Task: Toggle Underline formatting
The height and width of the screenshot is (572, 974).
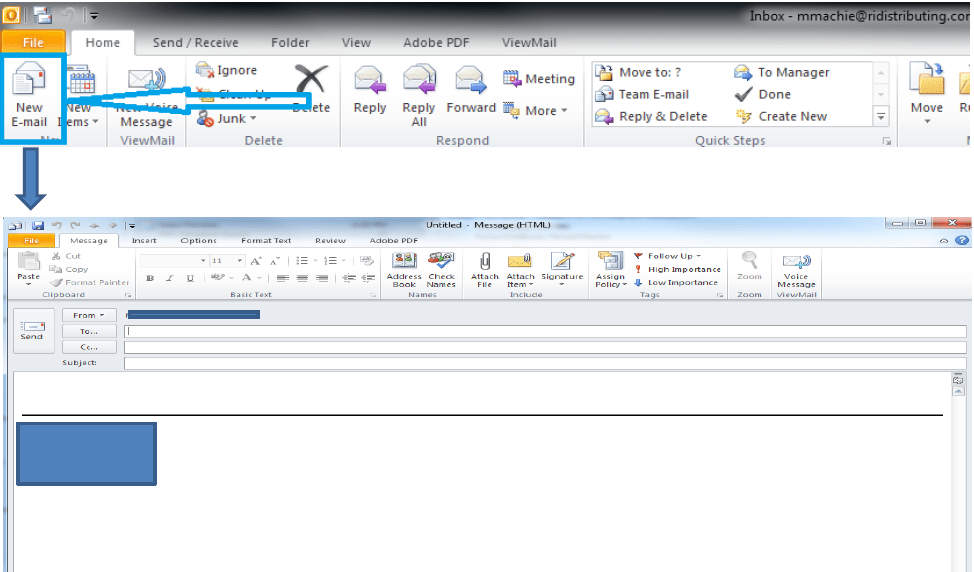Action: point(190,278)
